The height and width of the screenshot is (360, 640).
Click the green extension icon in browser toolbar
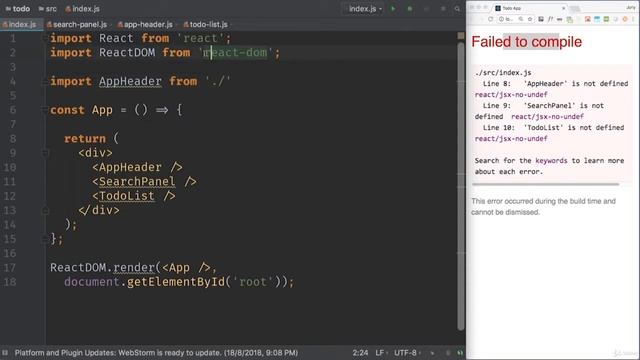coord(606,19)
